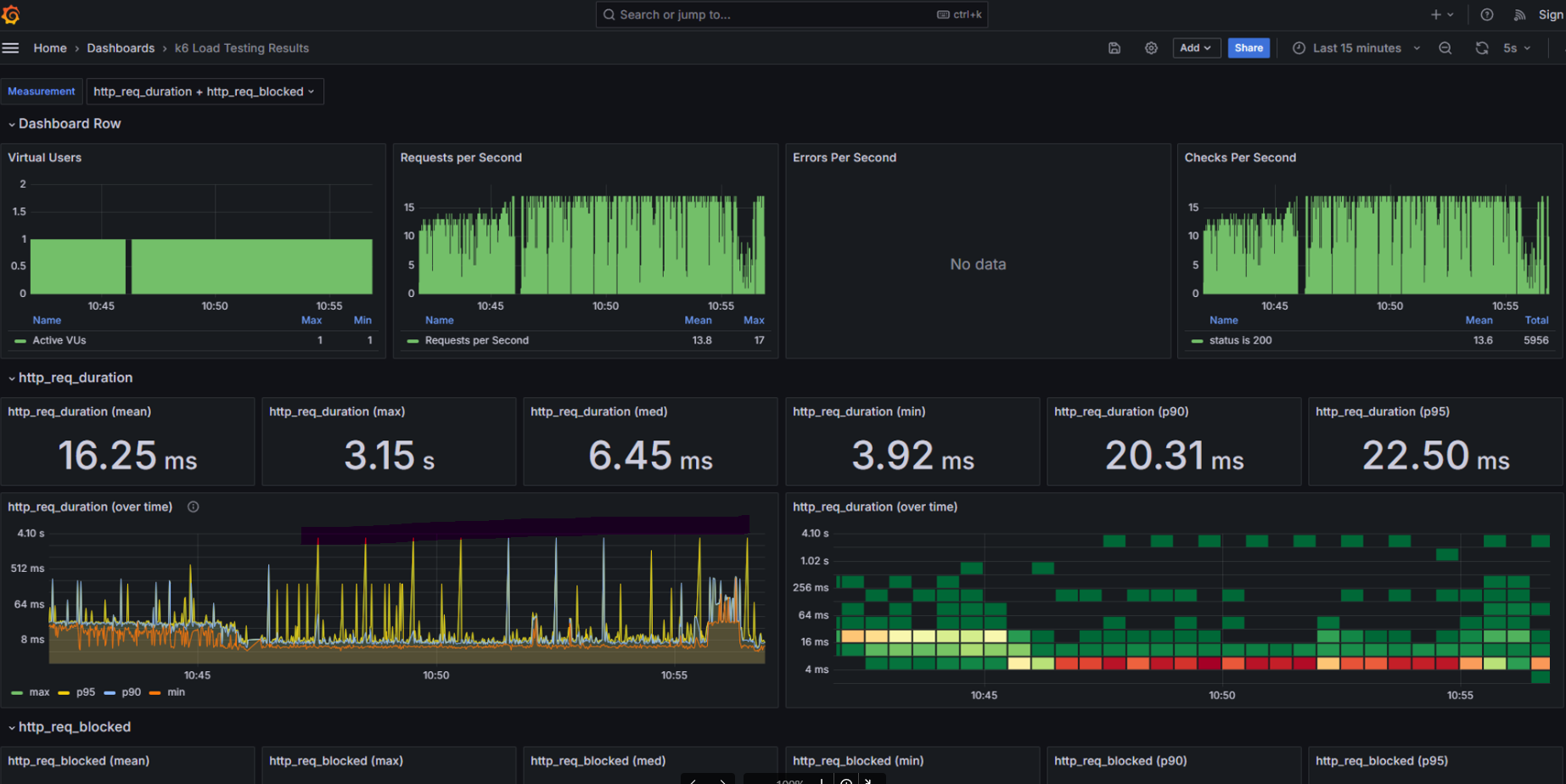Click http_req_duration (min) panel title
This screenshot has width=1566, height=784.
[859, 412]
